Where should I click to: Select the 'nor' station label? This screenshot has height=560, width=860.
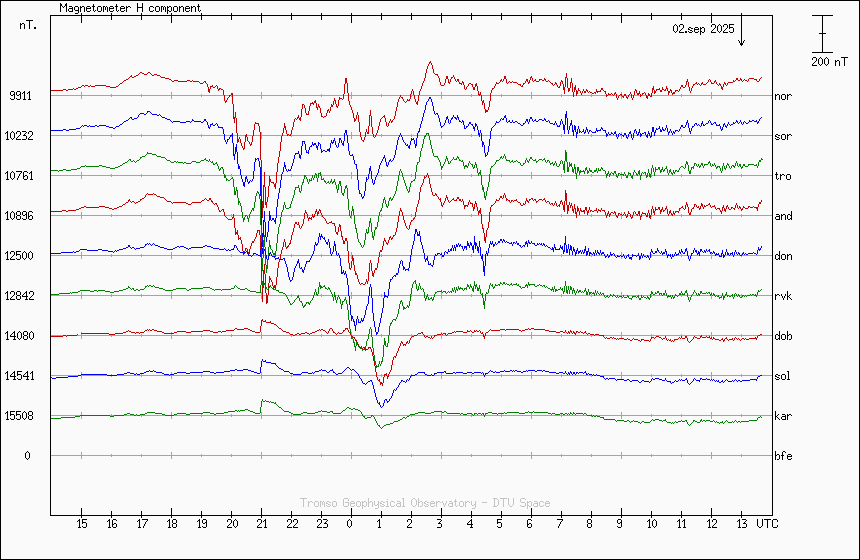[x=783, y=96]
